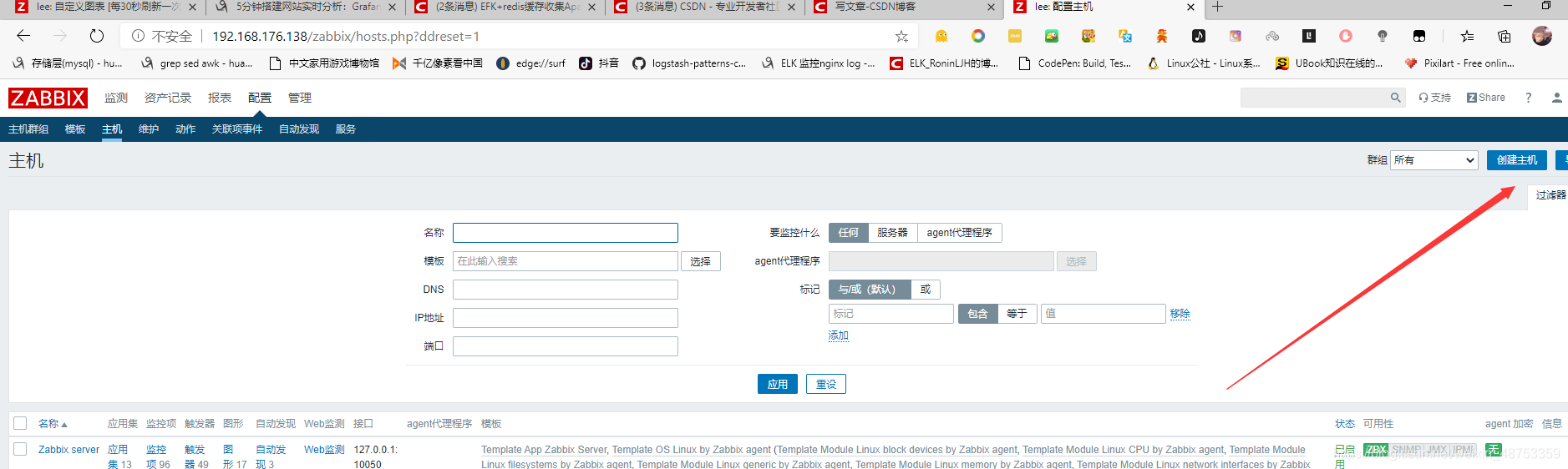This screenshot has width=1568, height=469.
Task: Open the 监测 top menu
Action: (x=116, y=98)
